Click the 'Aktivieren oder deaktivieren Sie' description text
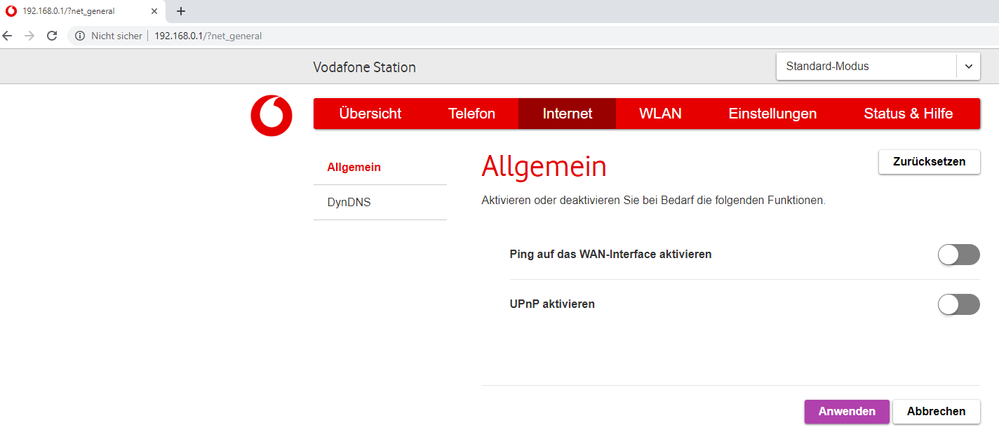The height and width of the screenshot is (439, 999). (654, 201)
